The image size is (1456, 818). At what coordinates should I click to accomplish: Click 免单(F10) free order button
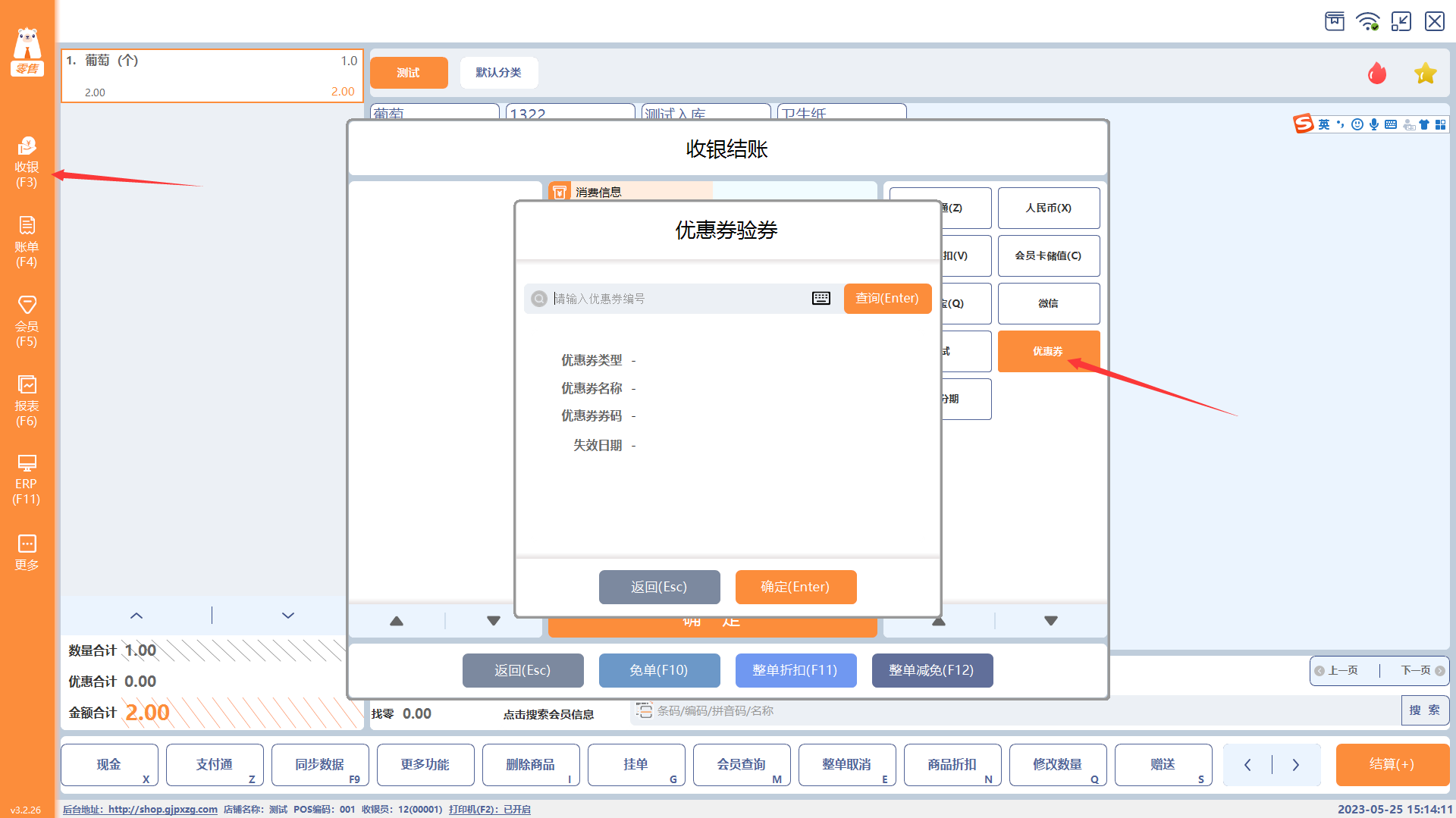coord(659,670)
